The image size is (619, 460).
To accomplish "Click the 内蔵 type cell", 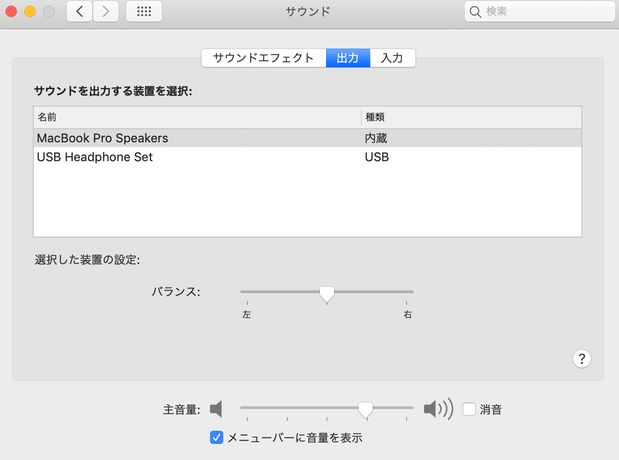I will [x=376, y=138].
